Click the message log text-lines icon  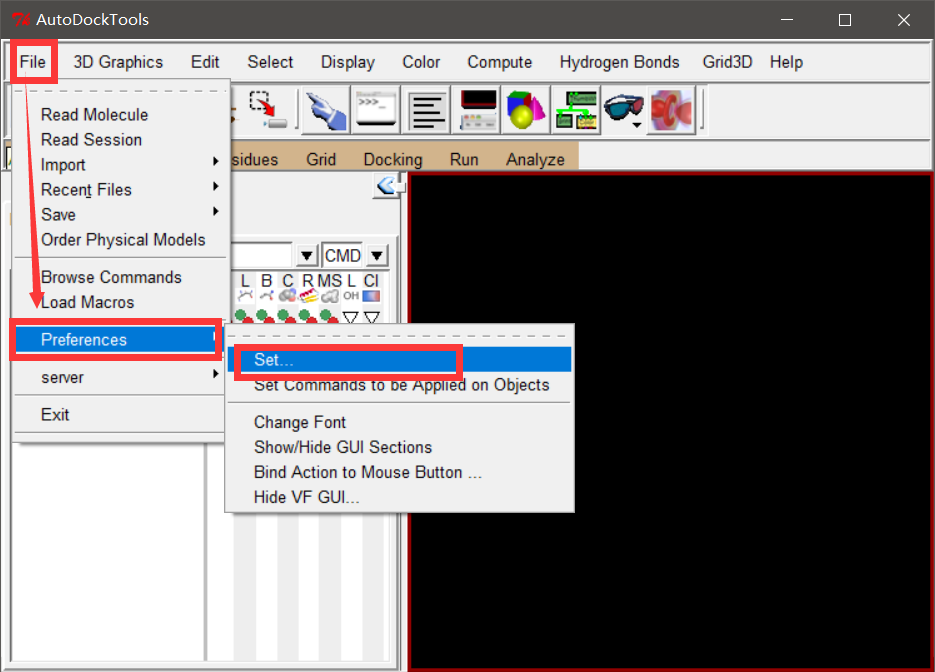click(428, 110)
